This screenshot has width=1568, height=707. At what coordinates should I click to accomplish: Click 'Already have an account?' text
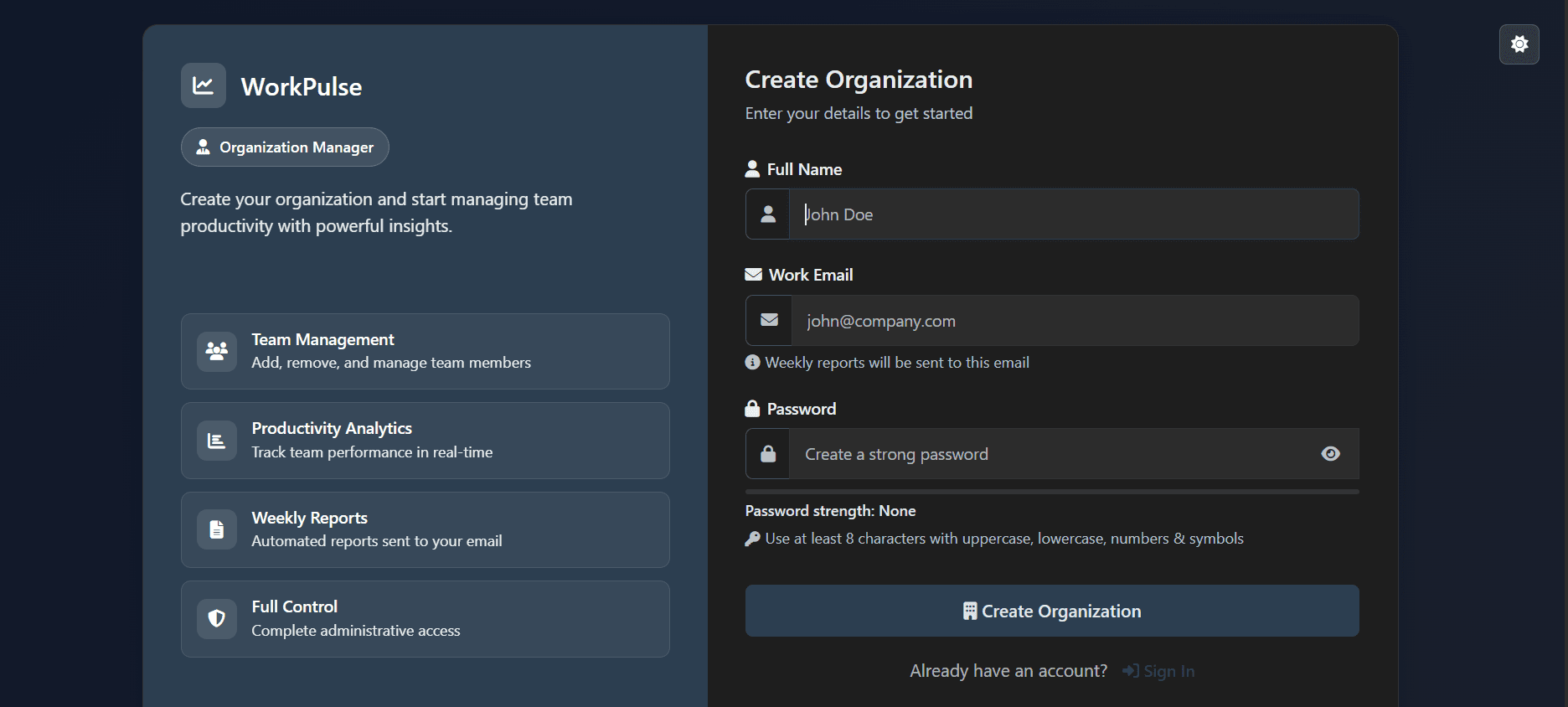coord(1008,671)
